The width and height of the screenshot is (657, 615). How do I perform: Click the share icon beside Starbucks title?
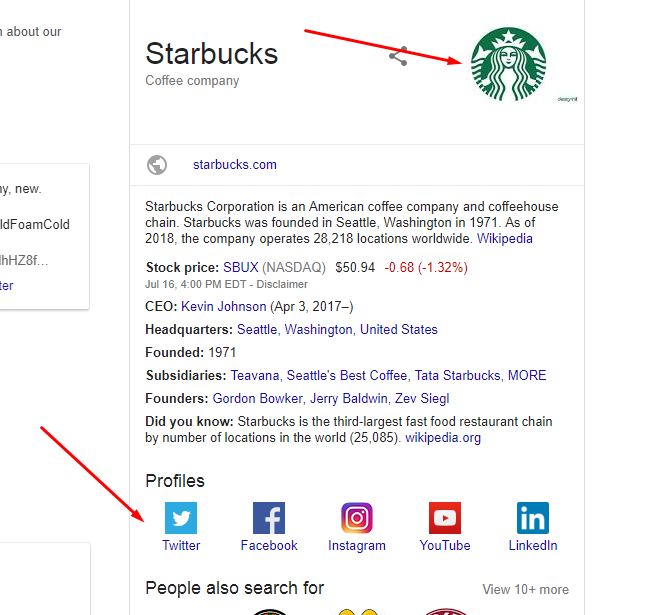pos(398,56)
